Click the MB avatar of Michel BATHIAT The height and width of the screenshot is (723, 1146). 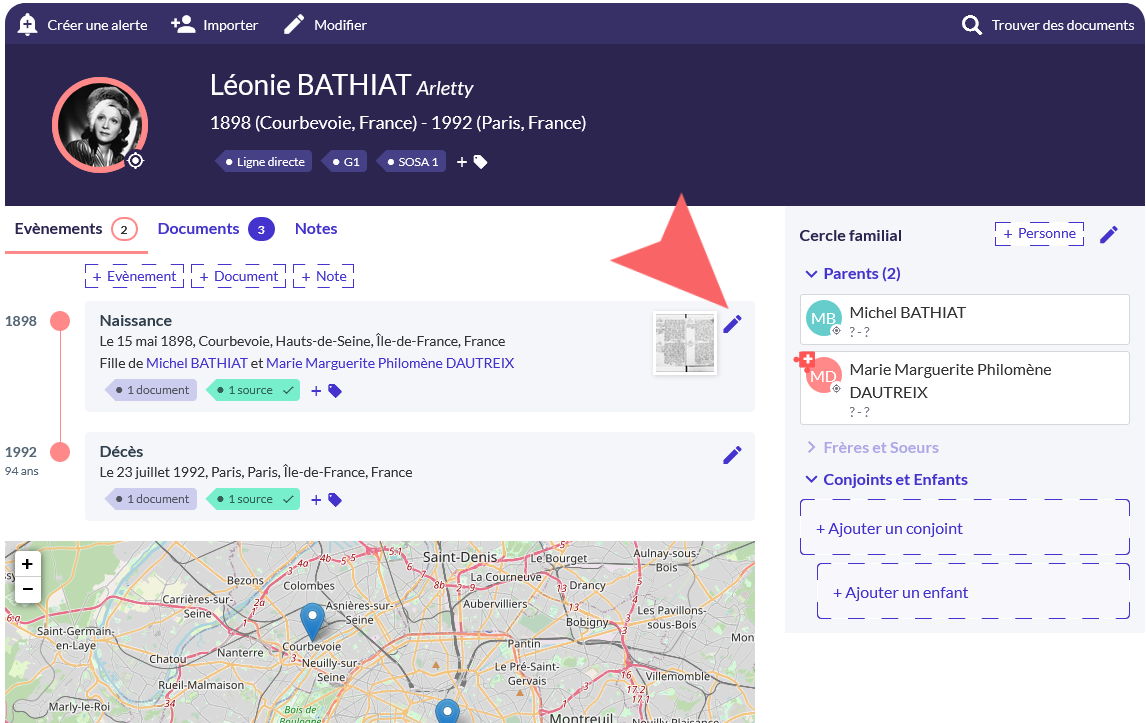824,318
